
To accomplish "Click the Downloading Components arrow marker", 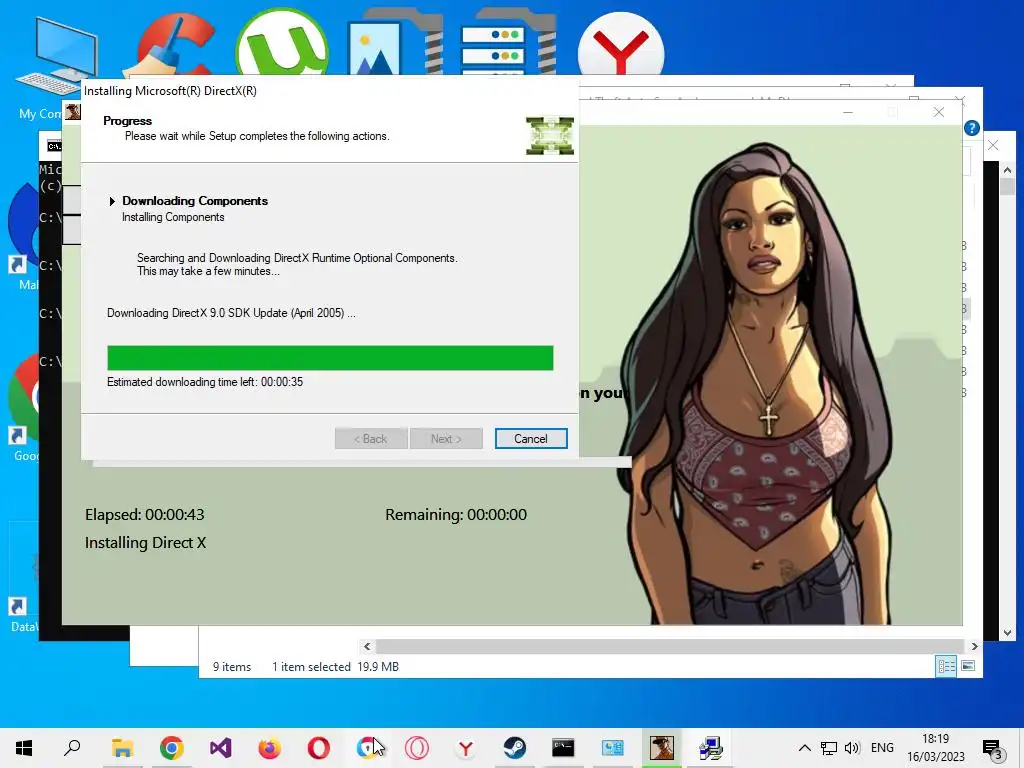I will [112, 201].
